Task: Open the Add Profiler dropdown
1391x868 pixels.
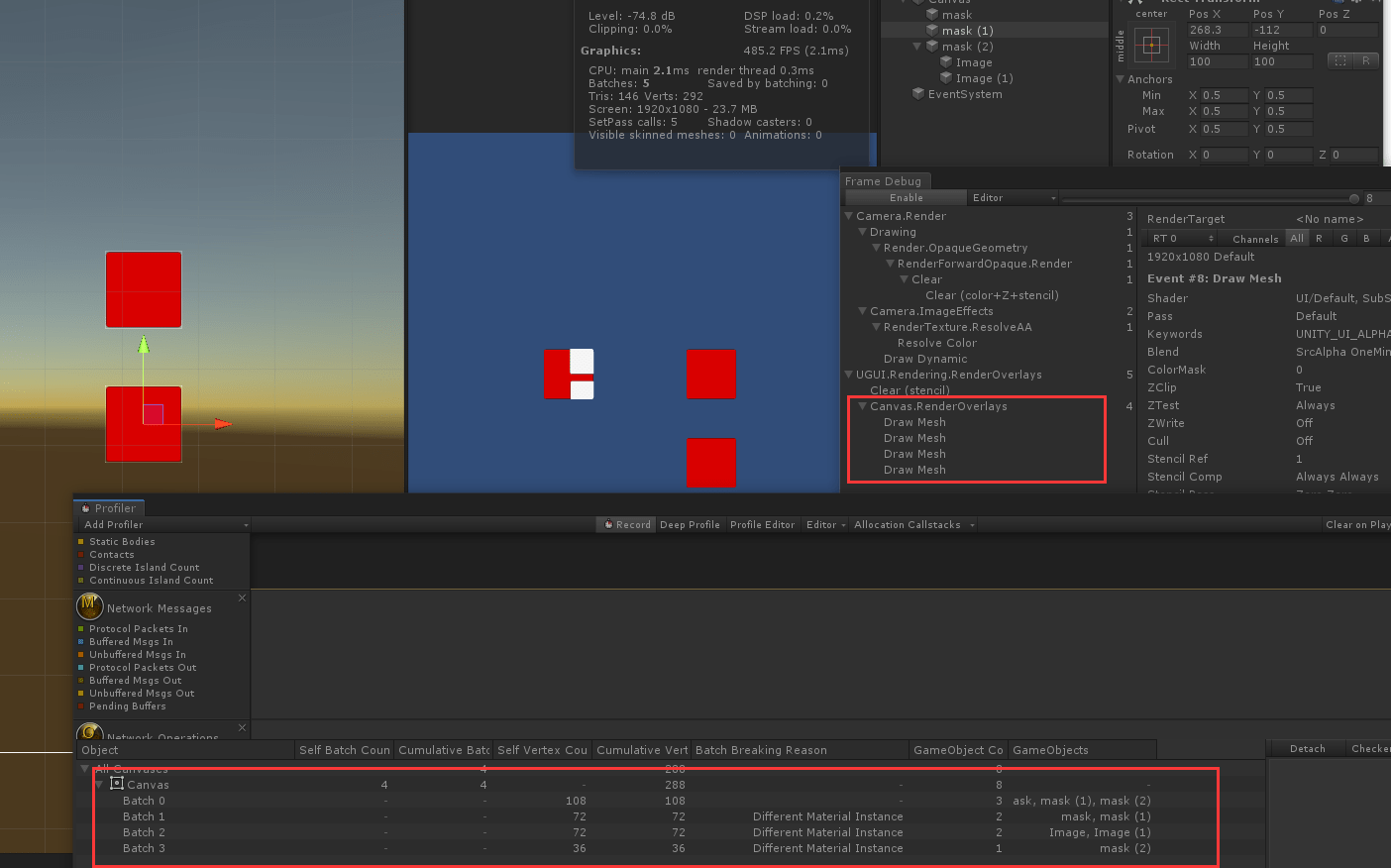Action: click(x=165, y=525)
